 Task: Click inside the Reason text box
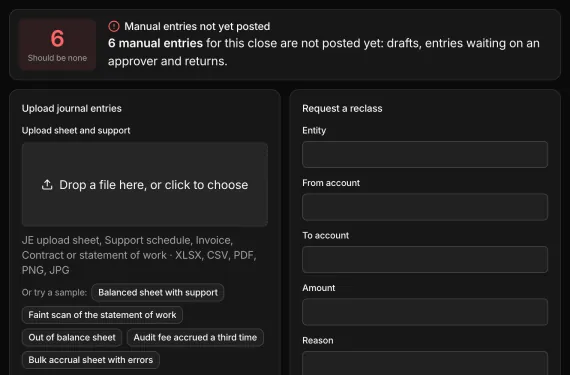(425, 363)
